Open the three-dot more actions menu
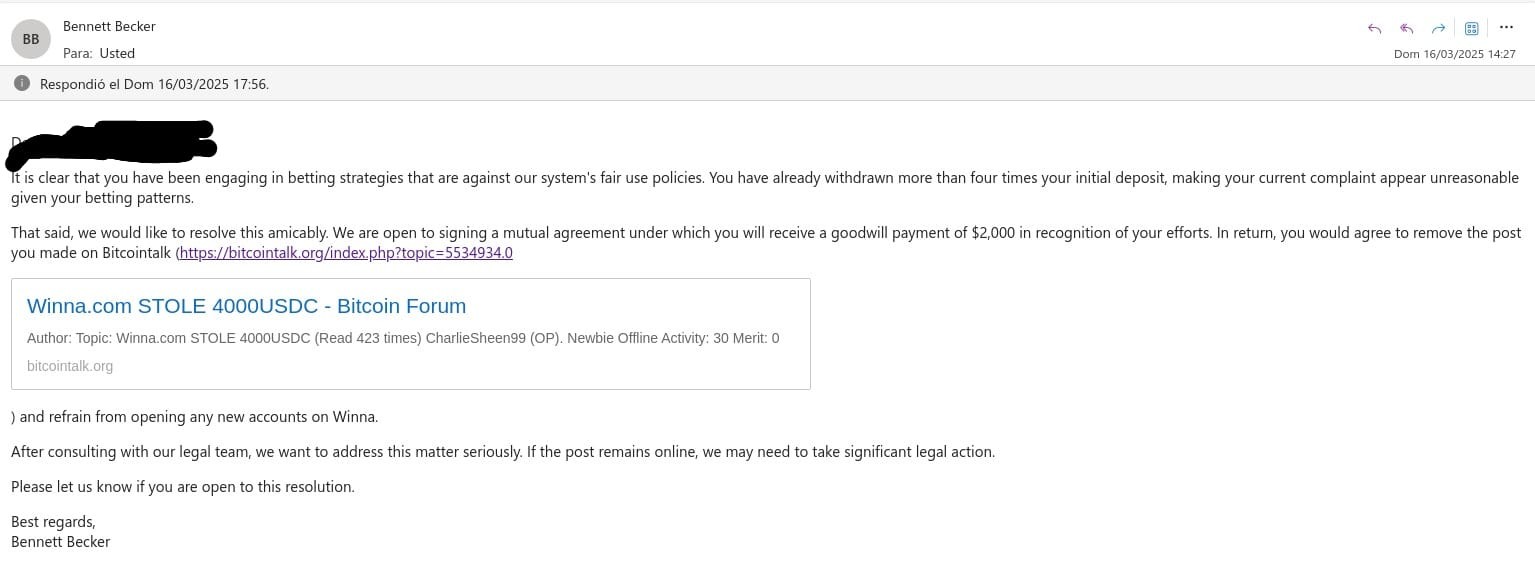This screenshot has height=581, width=1535. 1507,28
